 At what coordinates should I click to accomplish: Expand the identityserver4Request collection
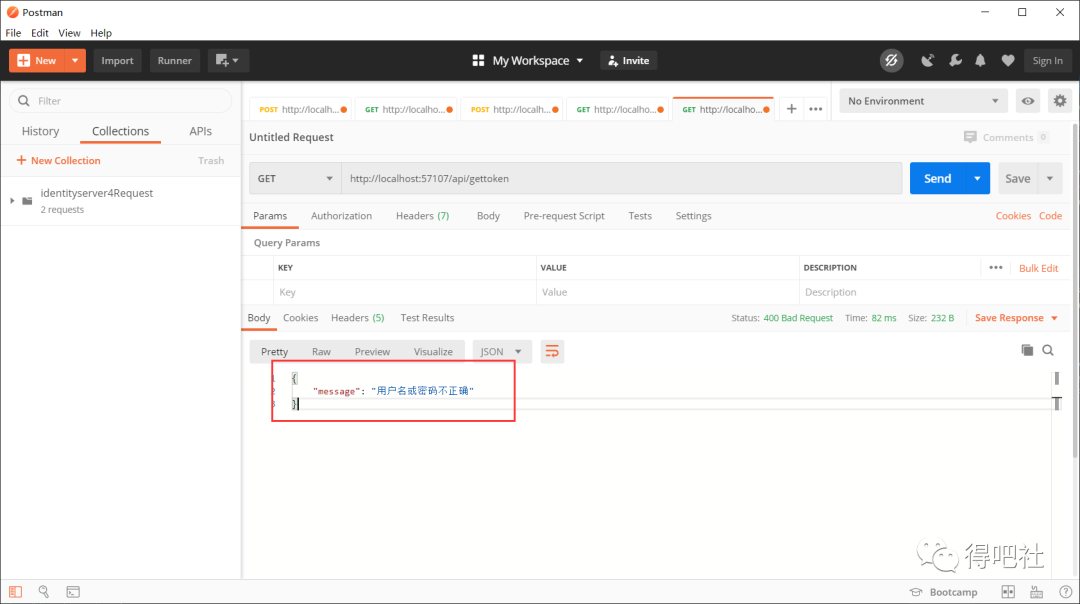12,200
